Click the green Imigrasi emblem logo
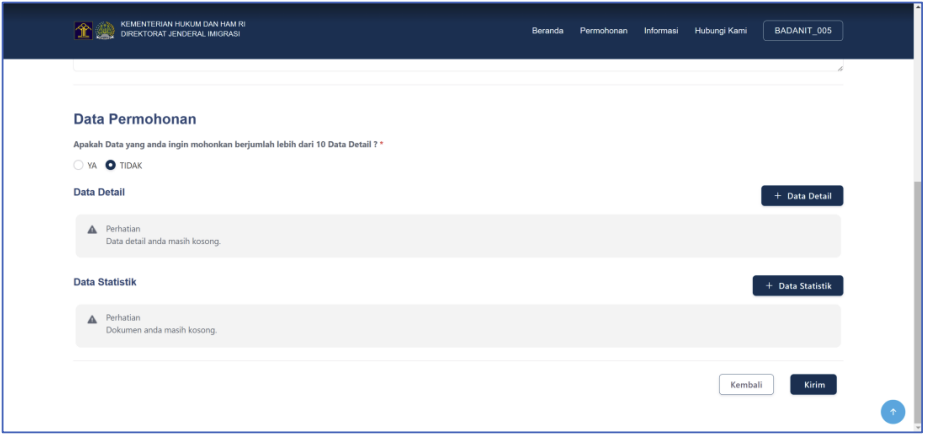Viewport: 928px width, 435px height. point(105,30)
